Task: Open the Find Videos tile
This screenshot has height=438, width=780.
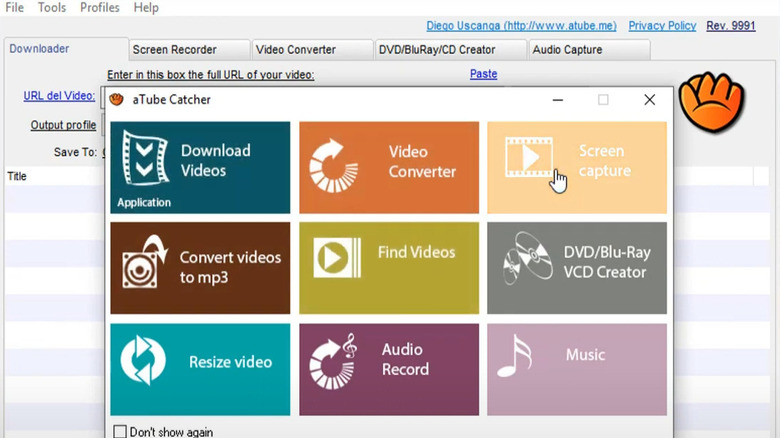Action: tap(388, 268)
